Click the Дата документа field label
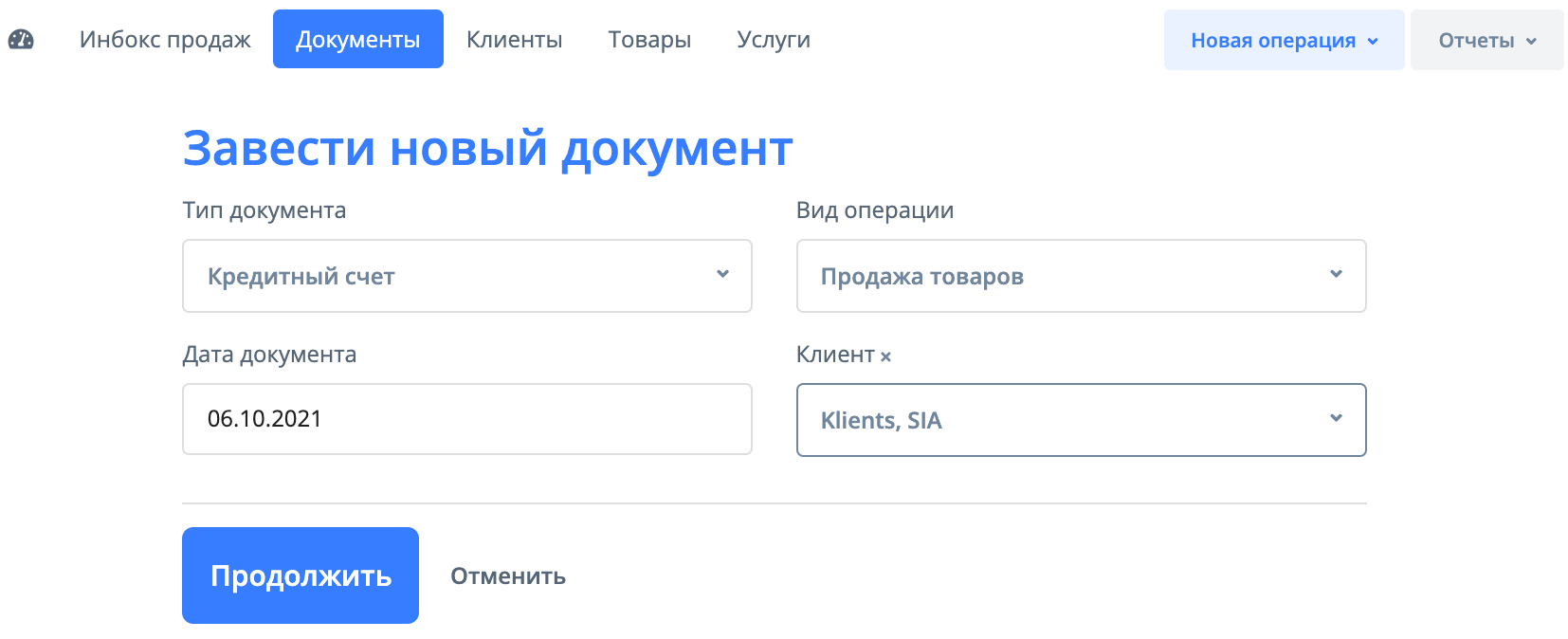 (x=269, y=355)
